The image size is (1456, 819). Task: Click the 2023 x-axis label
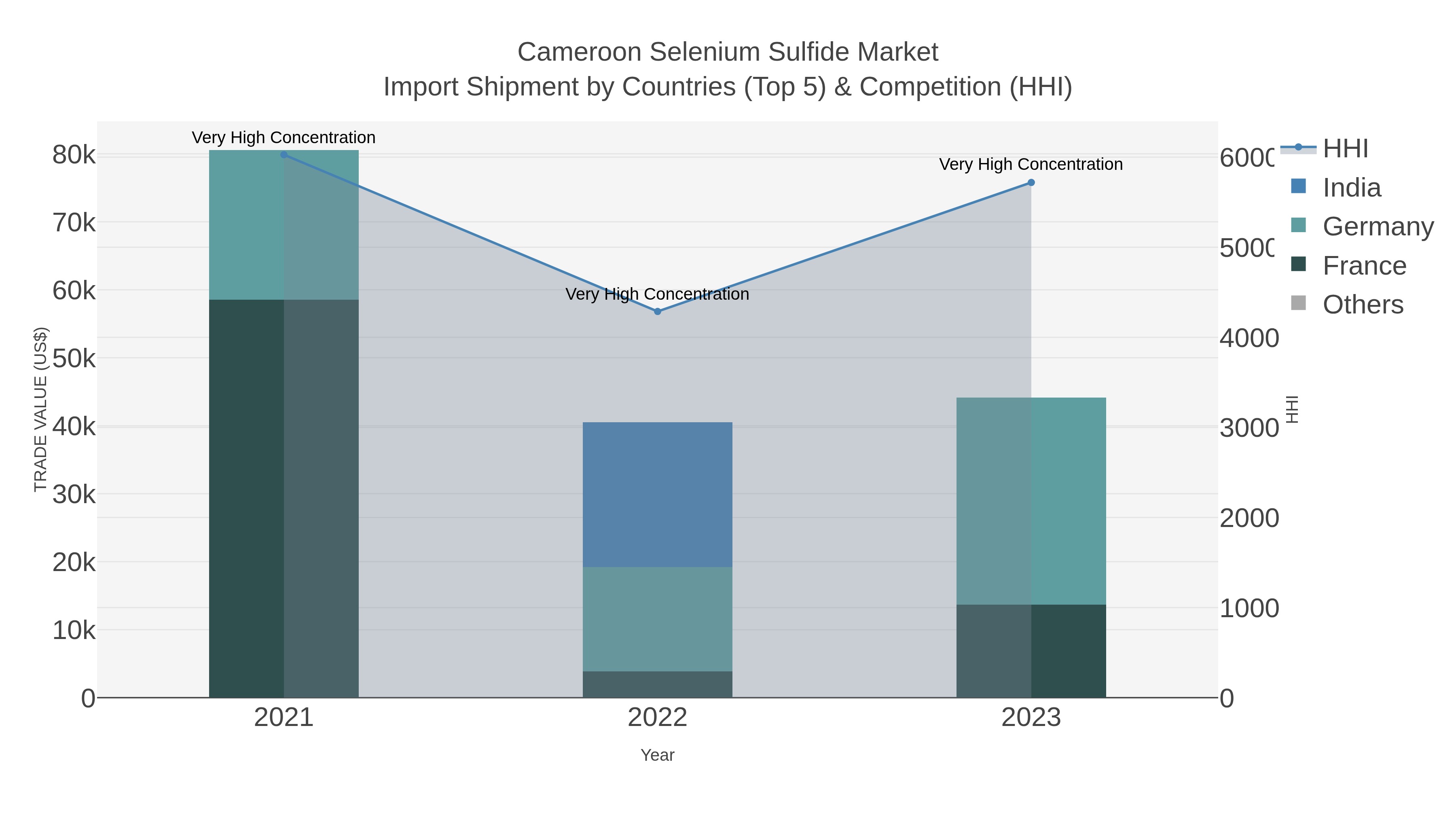point(1031,718)
